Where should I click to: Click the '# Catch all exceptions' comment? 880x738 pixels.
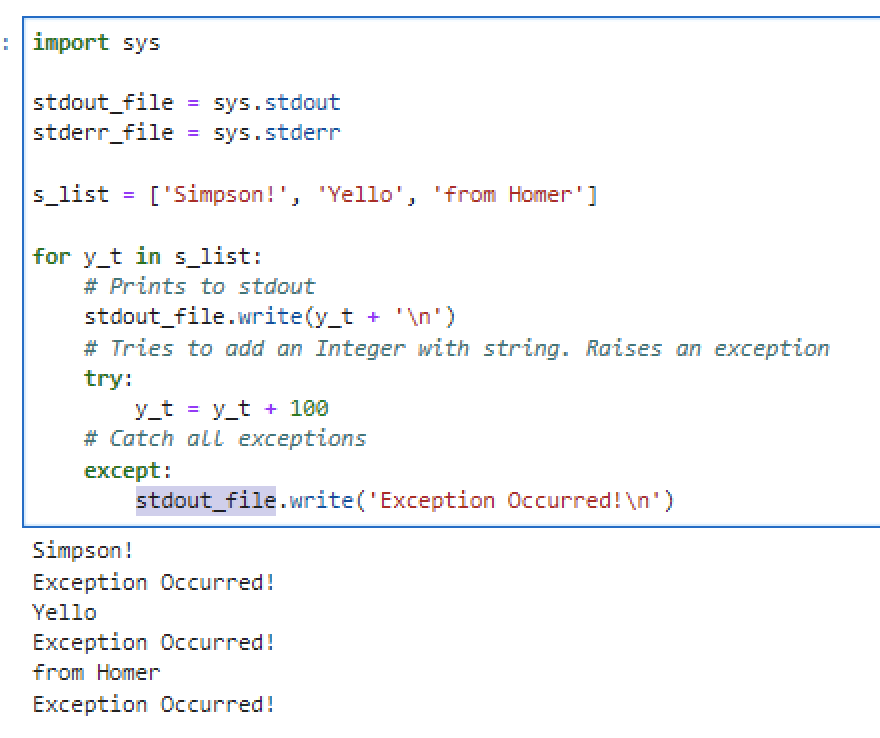(x=225, y=439)
